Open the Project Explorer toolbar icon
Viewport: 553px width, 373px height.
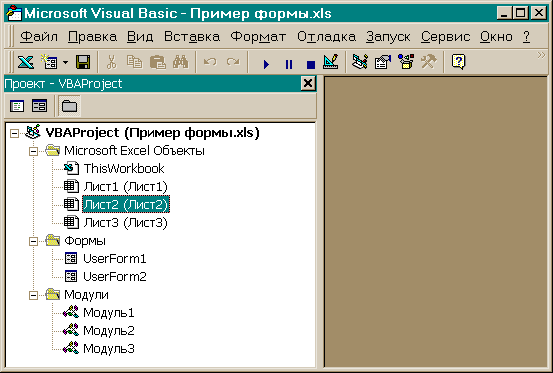click(x=360, y=62)
